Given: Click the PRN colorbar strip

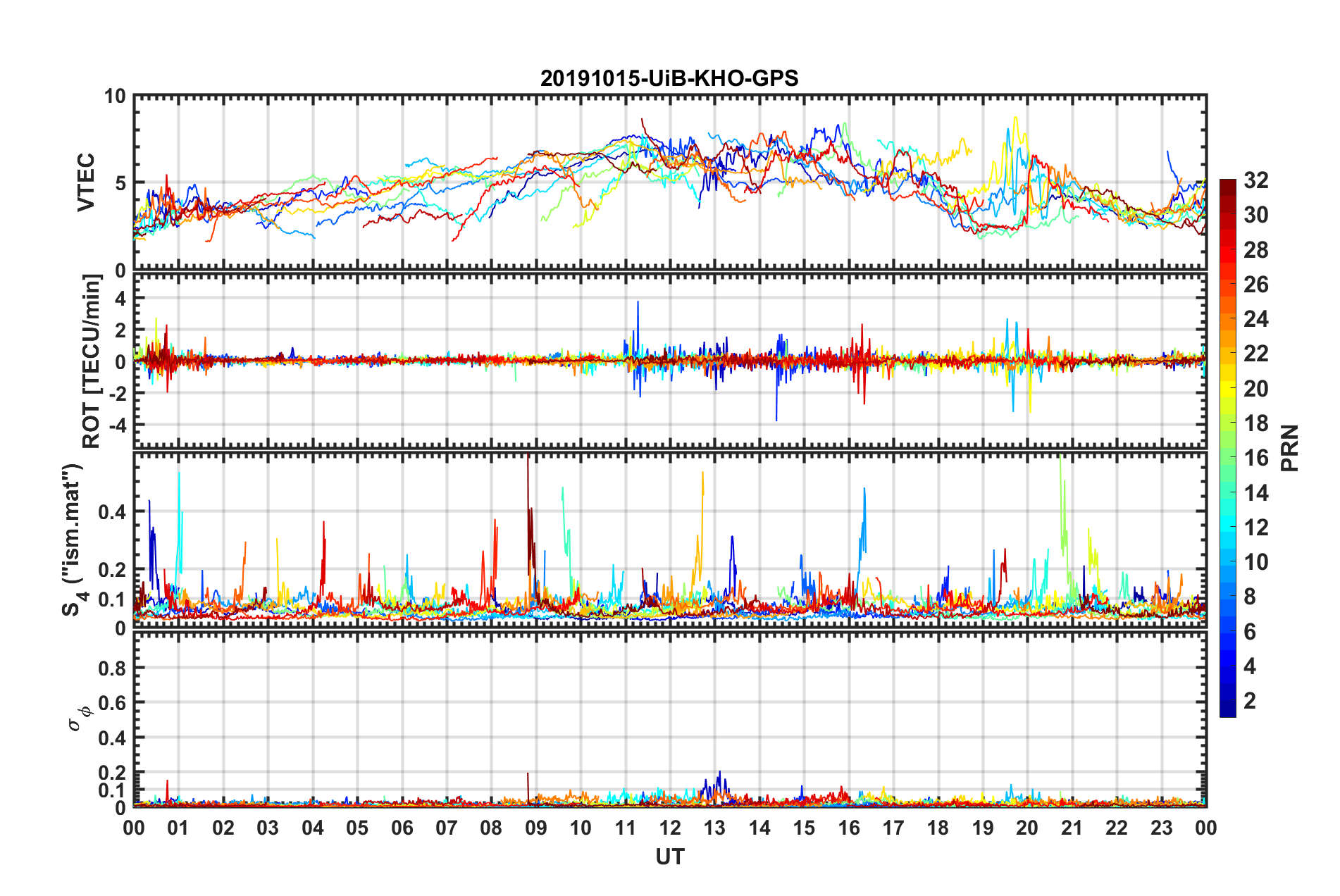Looking at the screenshot, I should point(1228,448).
